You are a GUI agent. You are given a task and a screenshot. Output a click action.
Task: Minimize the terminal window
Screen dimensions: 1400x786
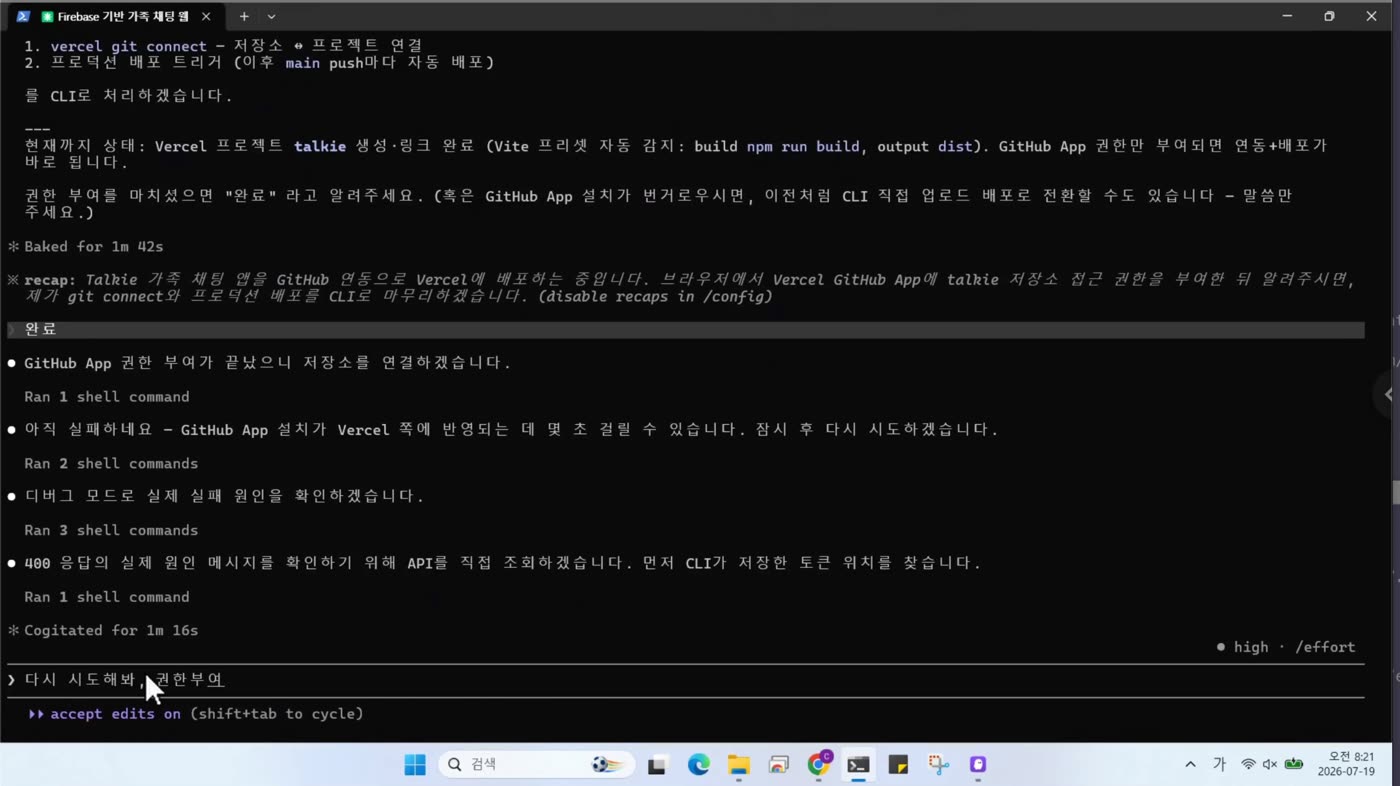[x=1288, y=16]
